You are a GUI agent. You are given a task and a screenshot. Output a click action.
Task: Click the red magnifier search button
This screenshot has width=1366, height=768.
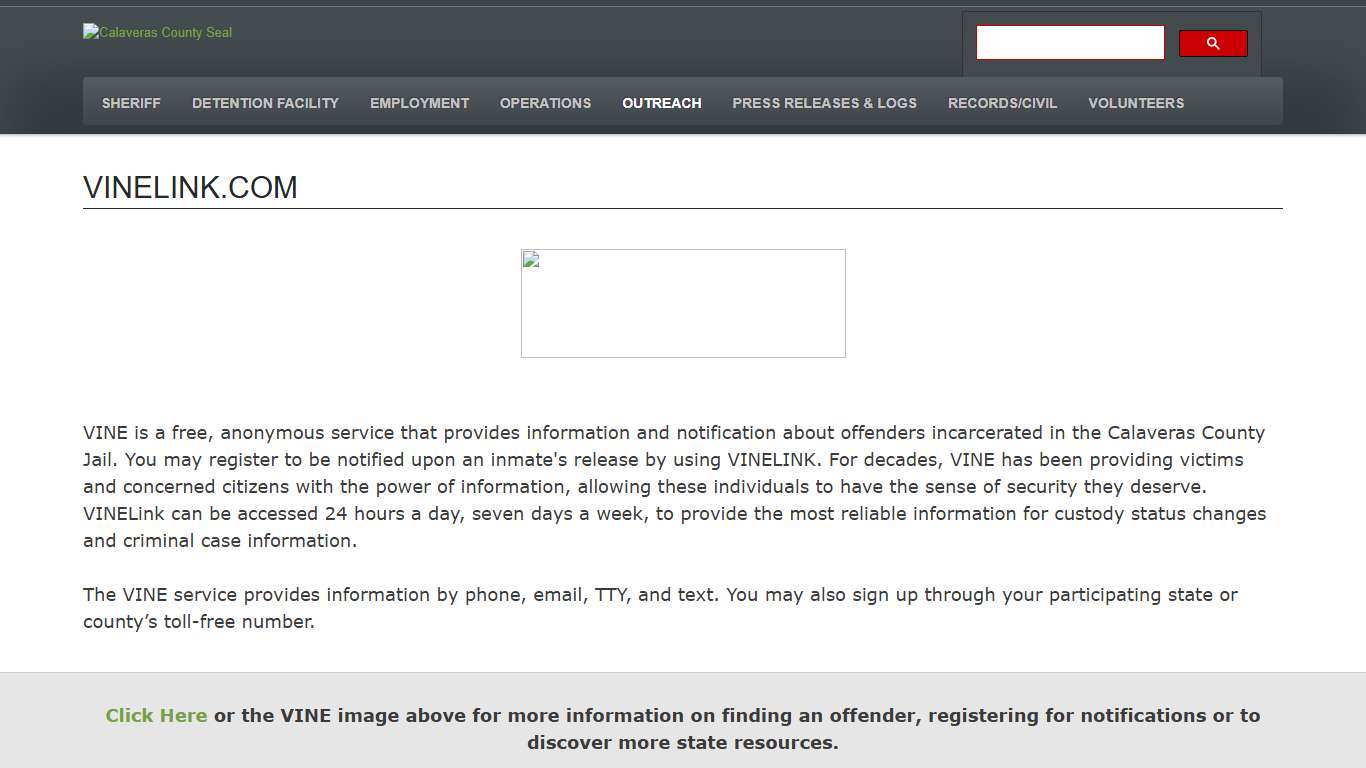(1212, 43)
